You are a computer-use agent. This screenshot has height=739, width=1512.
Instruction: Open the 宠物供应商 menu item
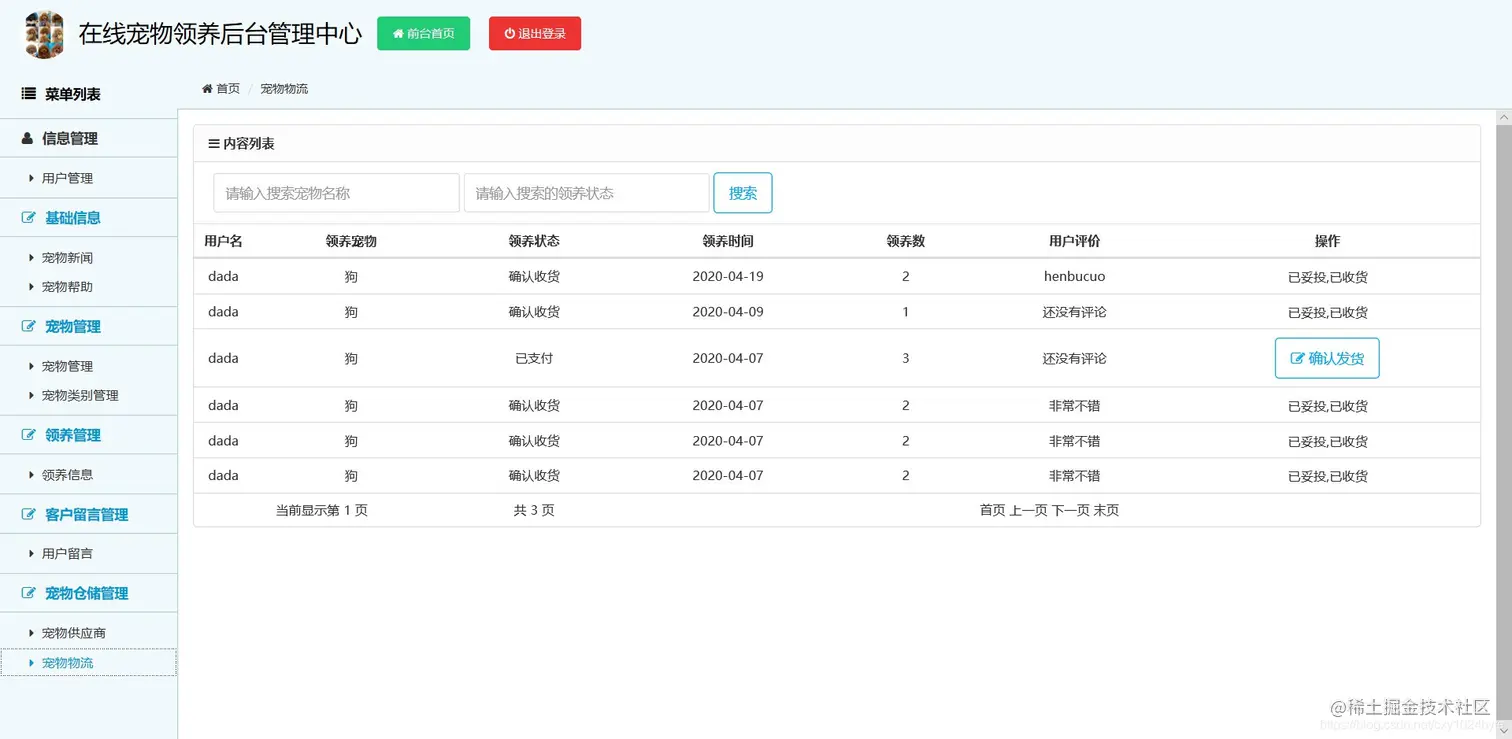pos(74,633)
